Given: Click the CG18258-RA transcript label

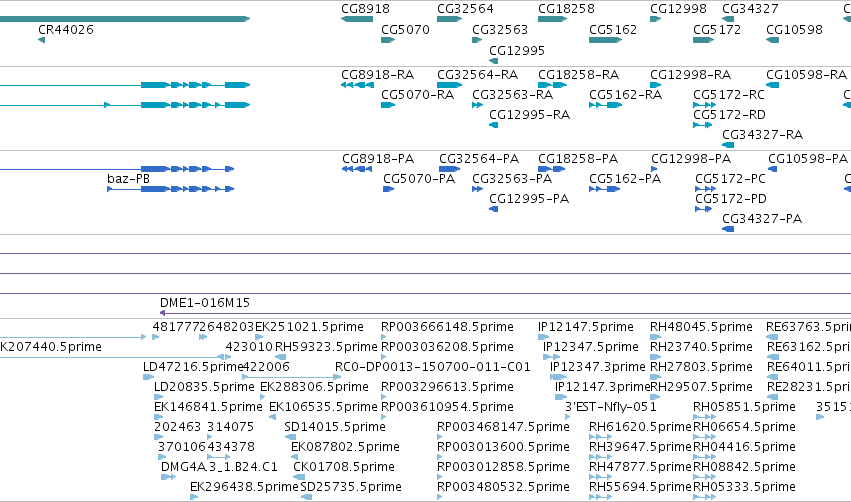Looking at the screenshot, I should coord(579,75).
